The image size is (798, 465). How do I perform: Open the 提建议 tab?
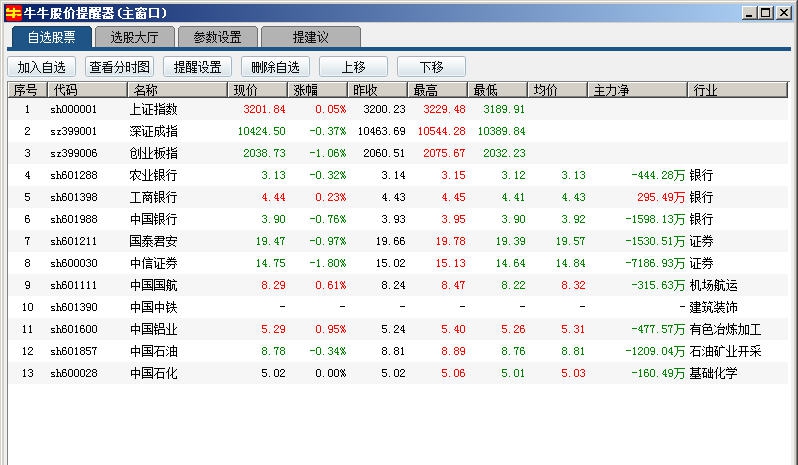coord(310,37)
